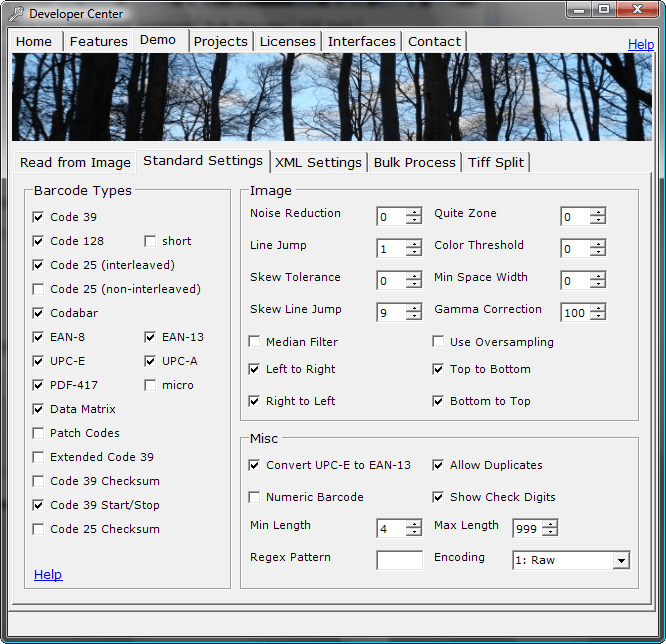Go to the Licenses tab
This screenshot has width=666, height=644.
point(288,42)
